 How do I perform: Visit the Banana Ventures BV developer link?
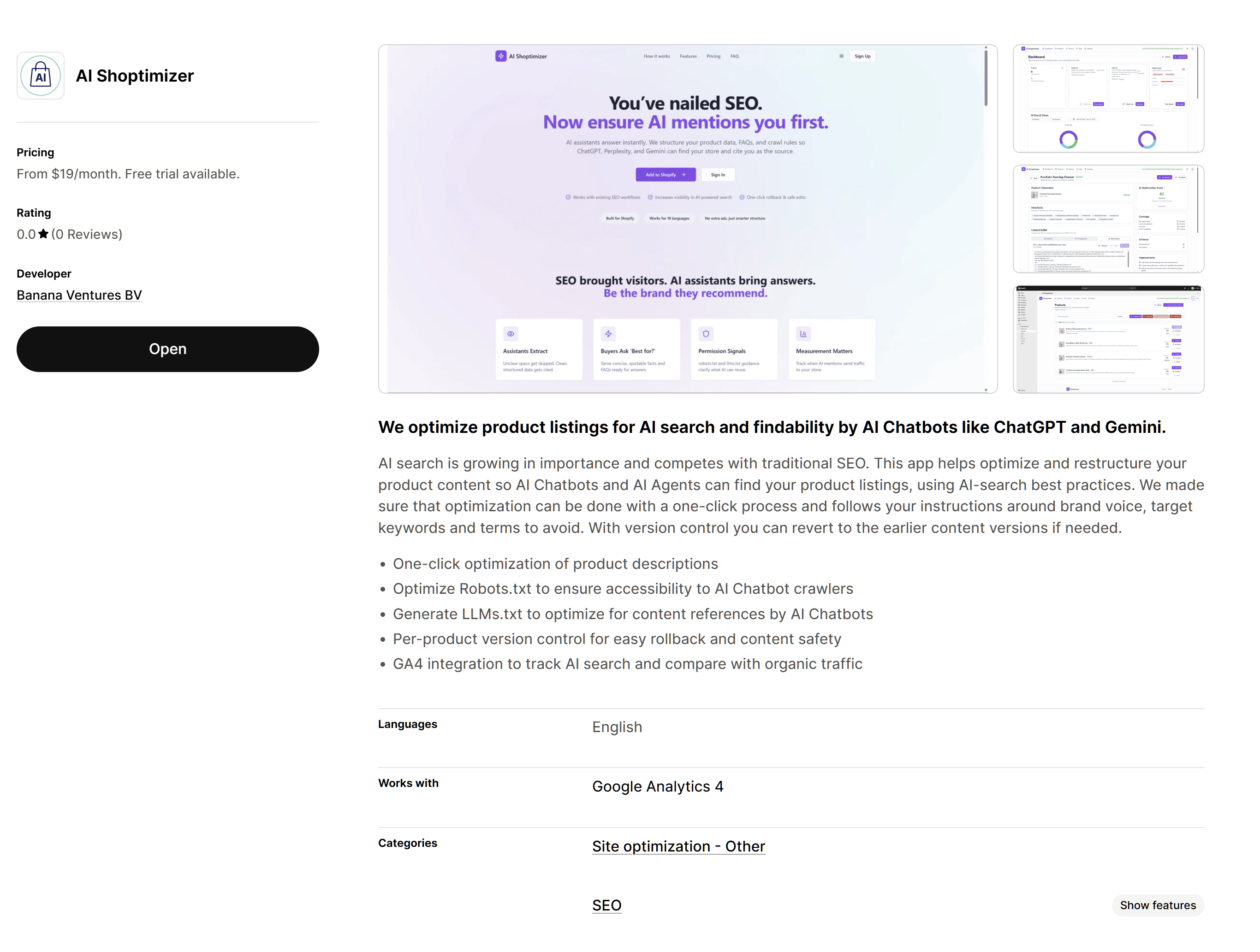tap(79, 295)
